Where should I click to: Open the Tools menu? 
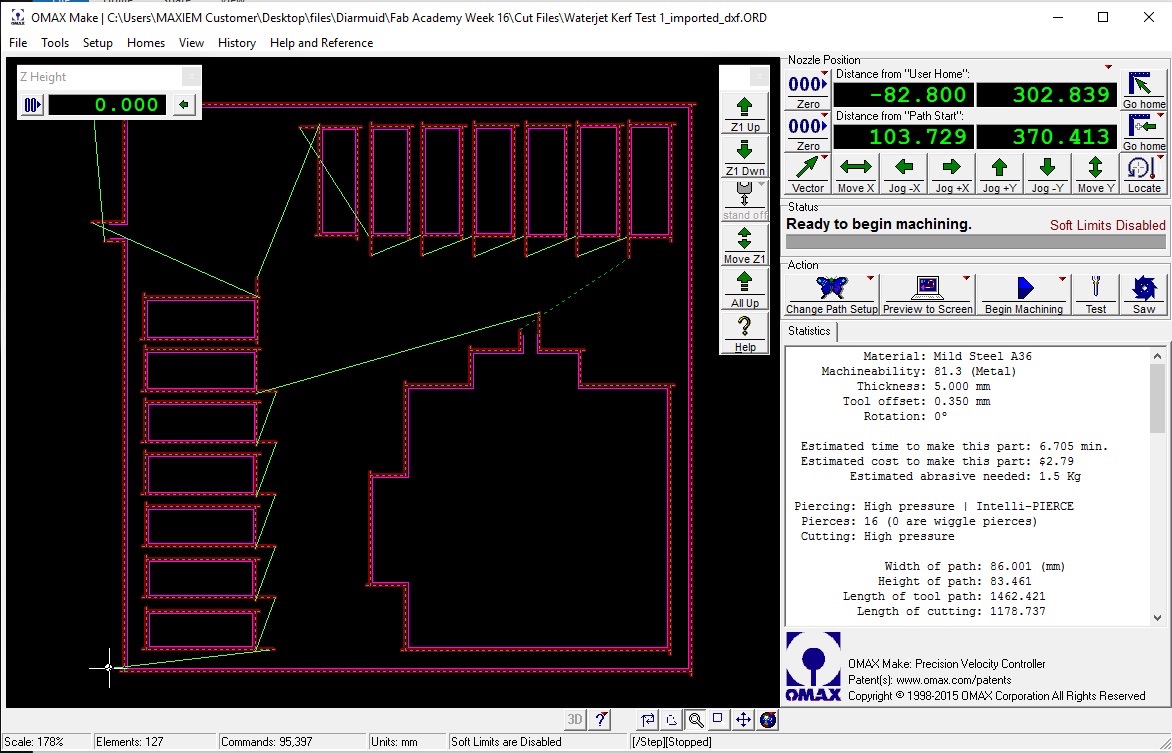(x=55, y=43)
